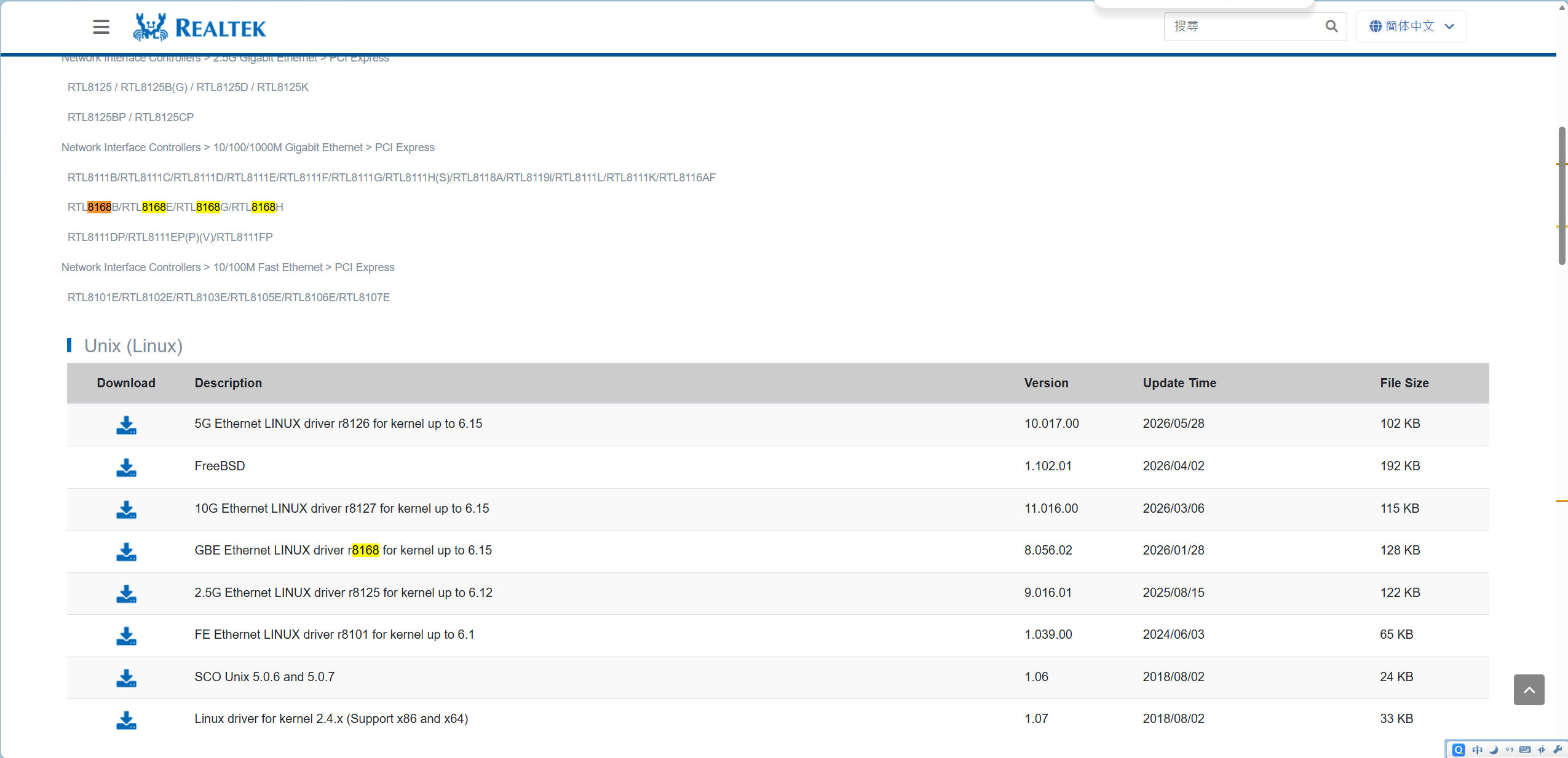The width and height of the screenshot is (1568, 758).
Task: Download the Linux kernel 2.4.x driver
Action: click(126, 720)
